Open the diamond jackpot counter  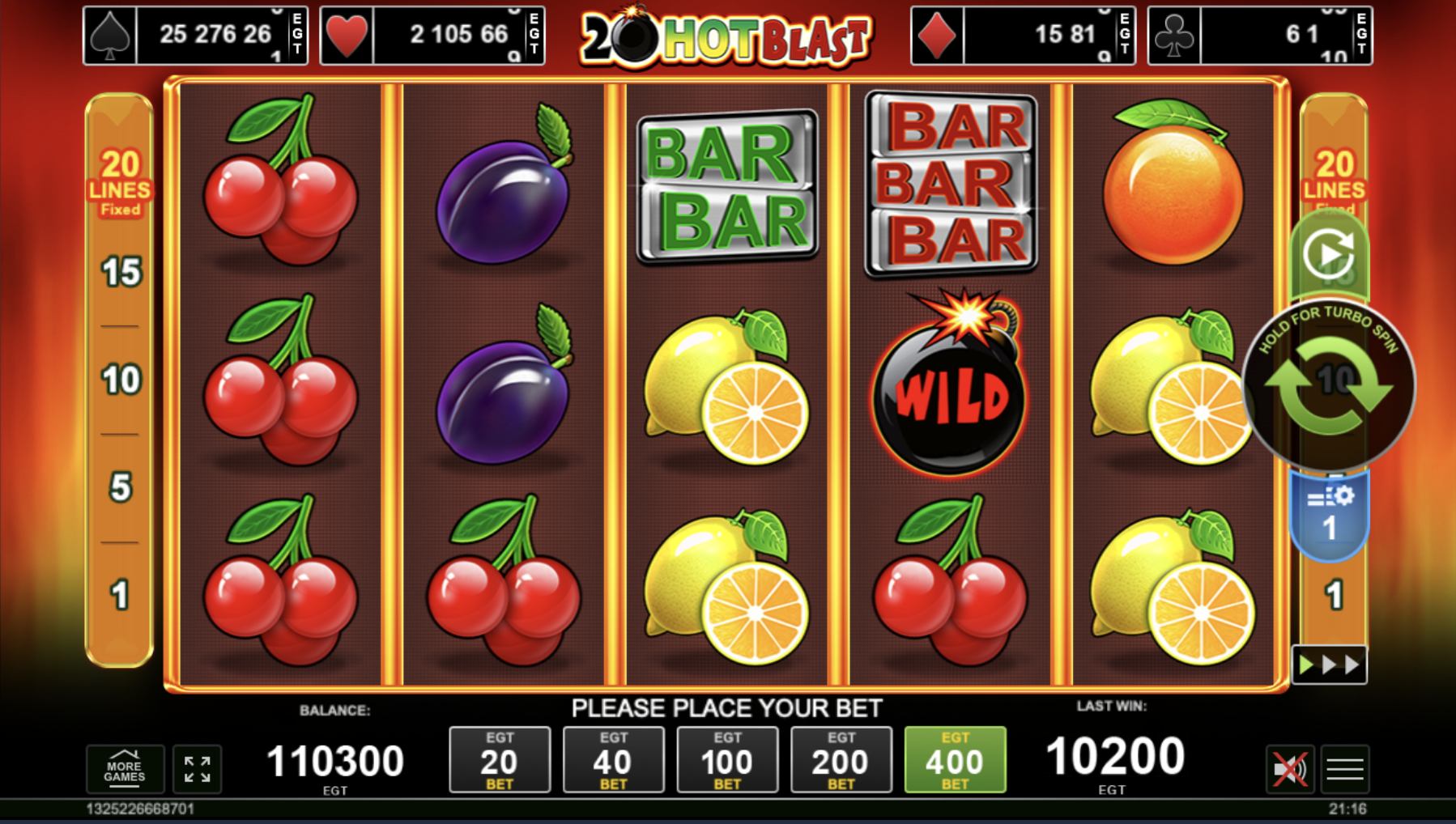pos(1024,35)
